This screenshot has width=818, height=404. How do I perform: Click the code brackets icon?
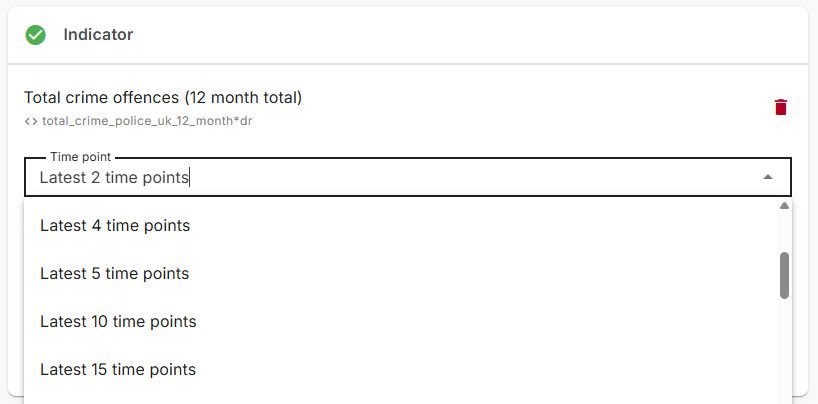click(x=31, y=121)
